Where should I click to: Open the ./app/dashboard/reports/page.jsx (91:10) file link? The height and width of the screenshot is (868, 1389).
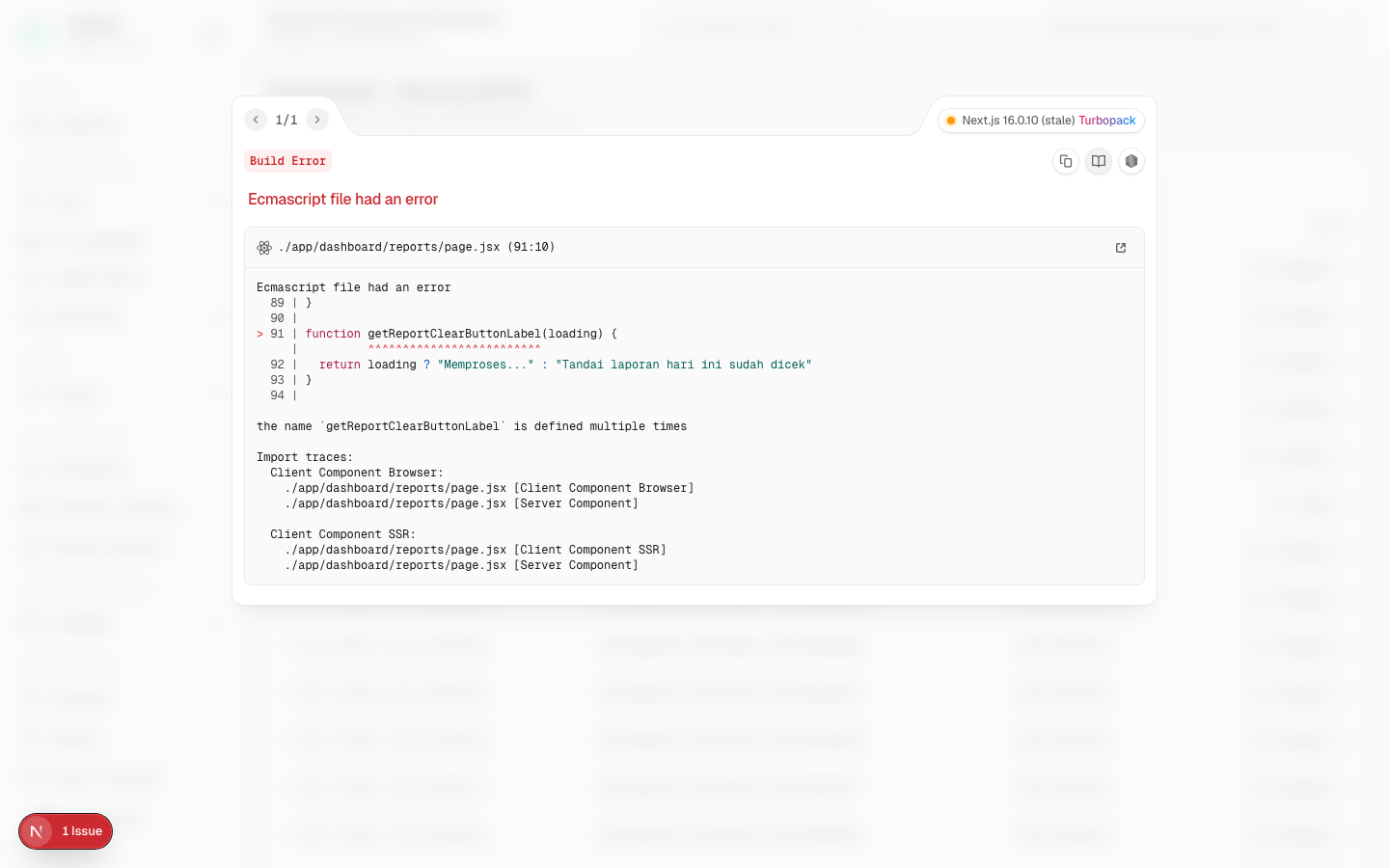pyautogui.click(x=417, y=247)
